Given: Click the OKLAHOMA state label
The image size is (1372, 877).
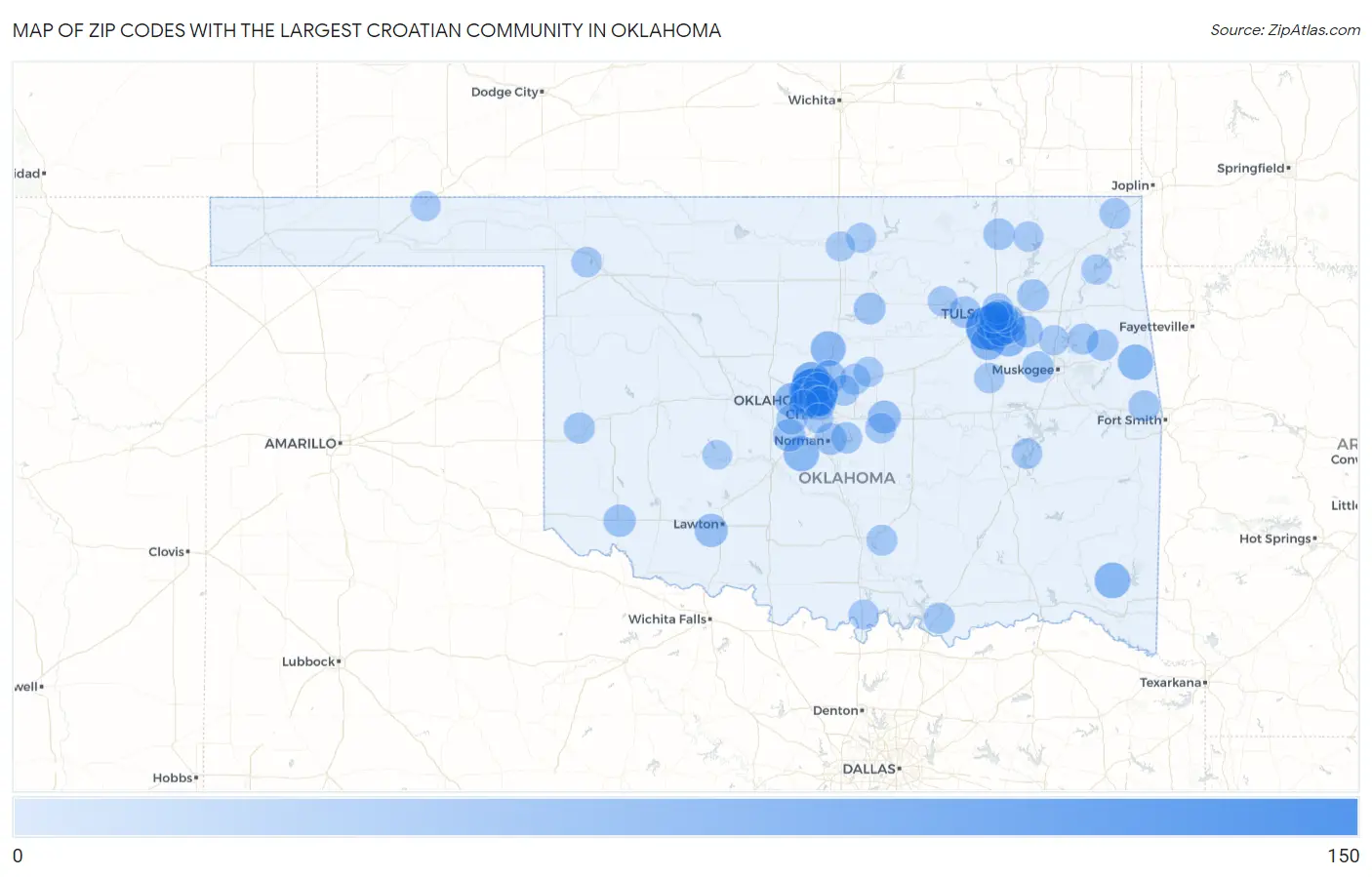Looking at the screenshot, I should (x=846, y=478).
